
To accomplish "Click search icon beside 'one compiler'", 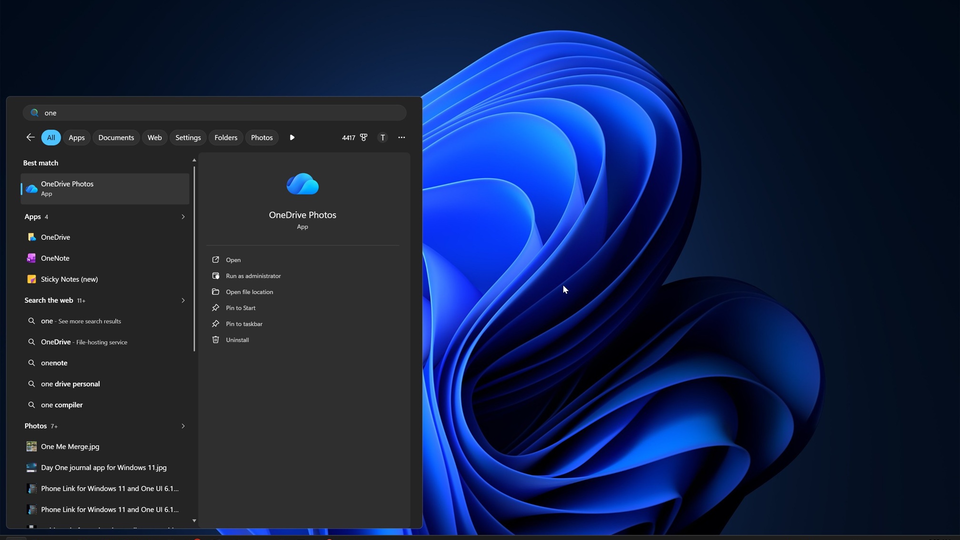I will (31, 405).
